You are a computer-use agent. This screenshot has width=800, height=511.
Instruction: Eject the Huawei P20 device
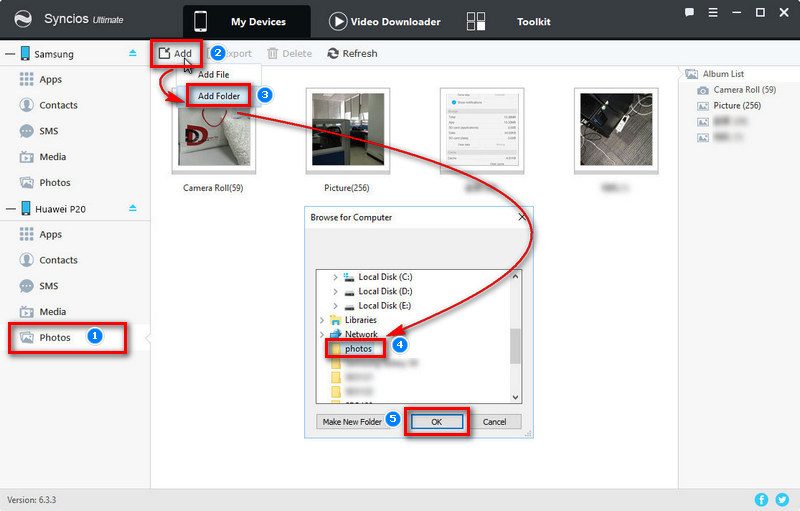(133, 208)
